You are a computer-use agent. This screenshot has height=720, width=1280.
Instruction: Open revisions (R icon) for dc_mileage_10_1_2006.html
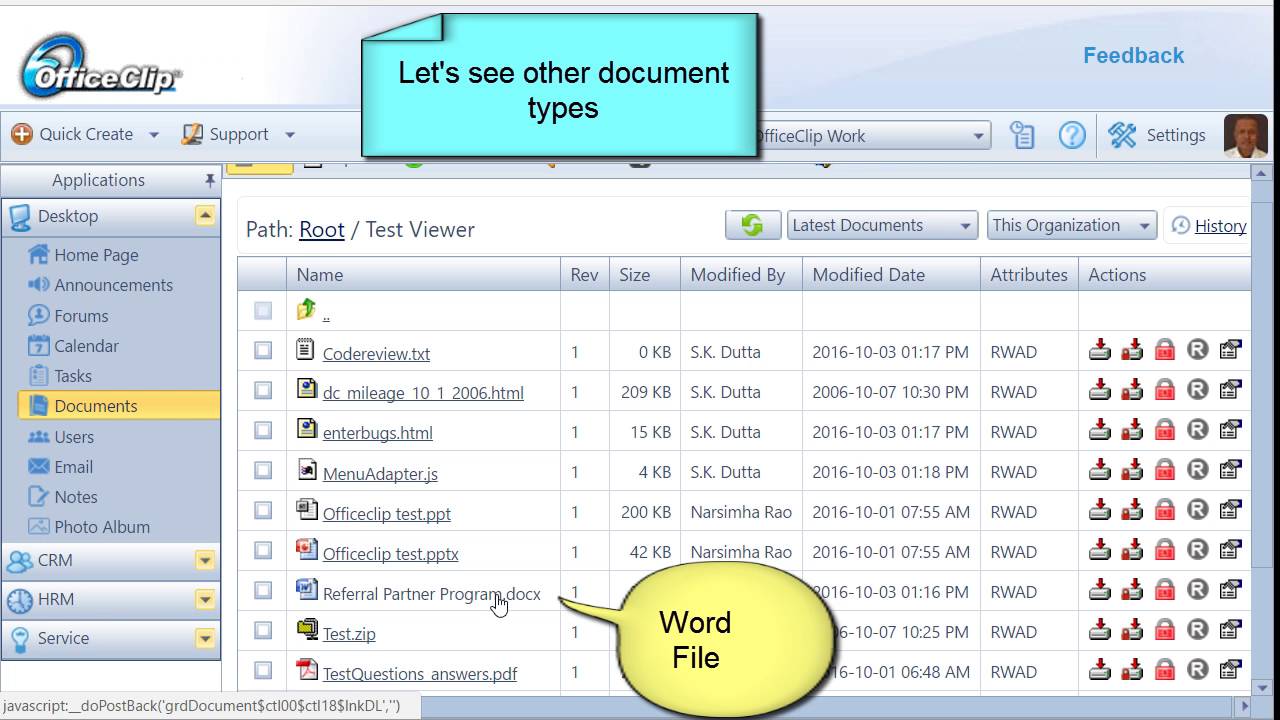pyautogui.click(x=1197, y=389)
